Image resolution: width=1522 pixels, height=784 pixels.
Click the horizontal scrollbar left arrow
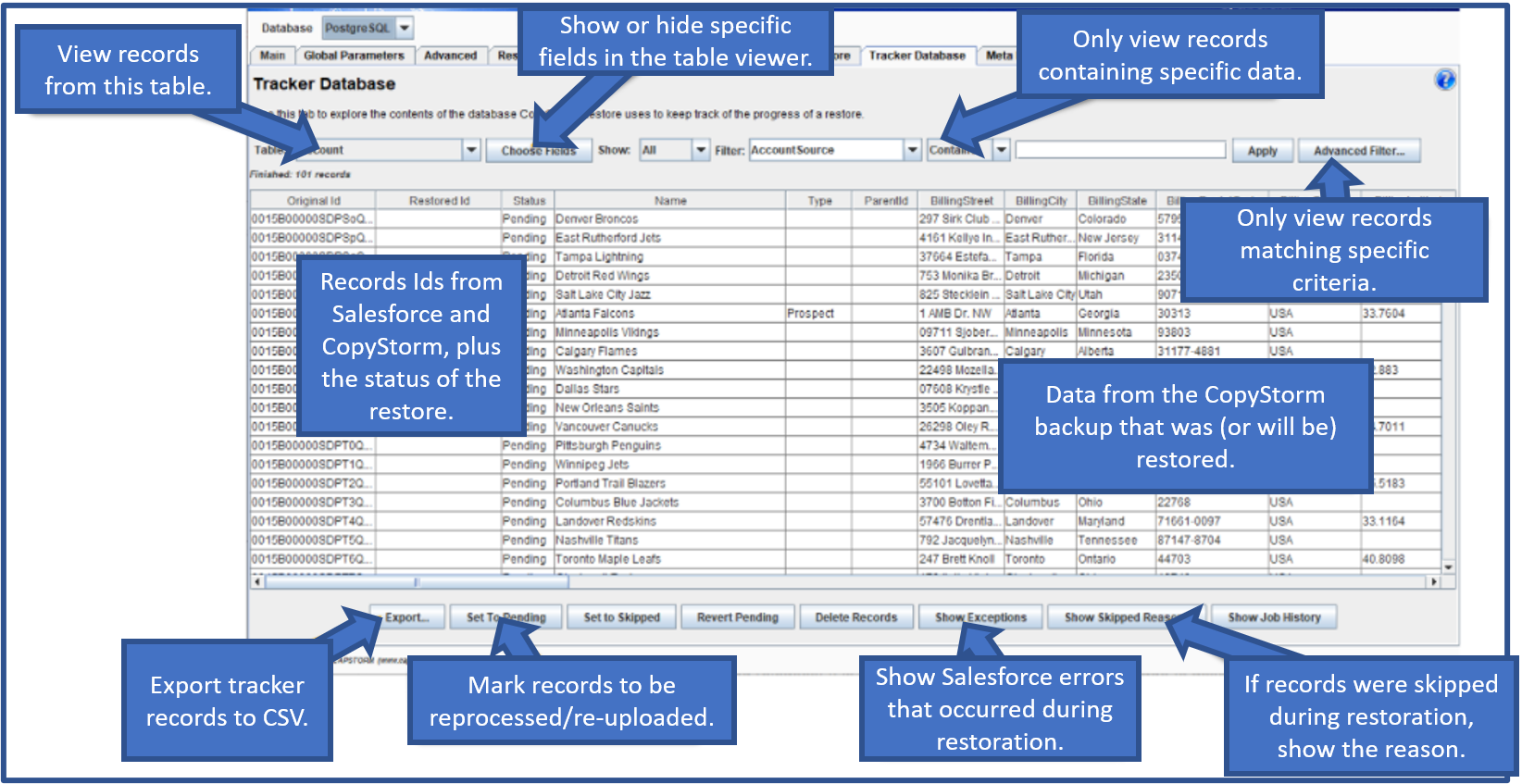click(x=257, y=582)
